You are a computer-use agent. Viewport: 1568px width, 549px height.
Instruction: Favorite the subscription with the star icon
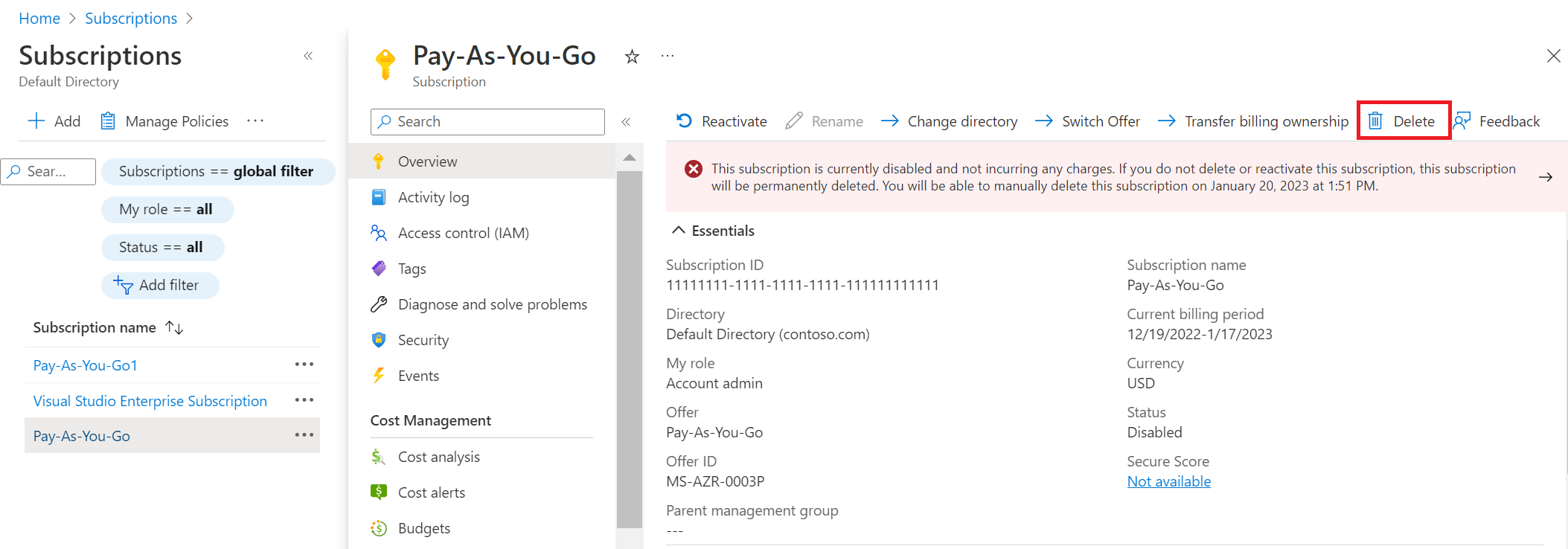[x=632, y=57]
